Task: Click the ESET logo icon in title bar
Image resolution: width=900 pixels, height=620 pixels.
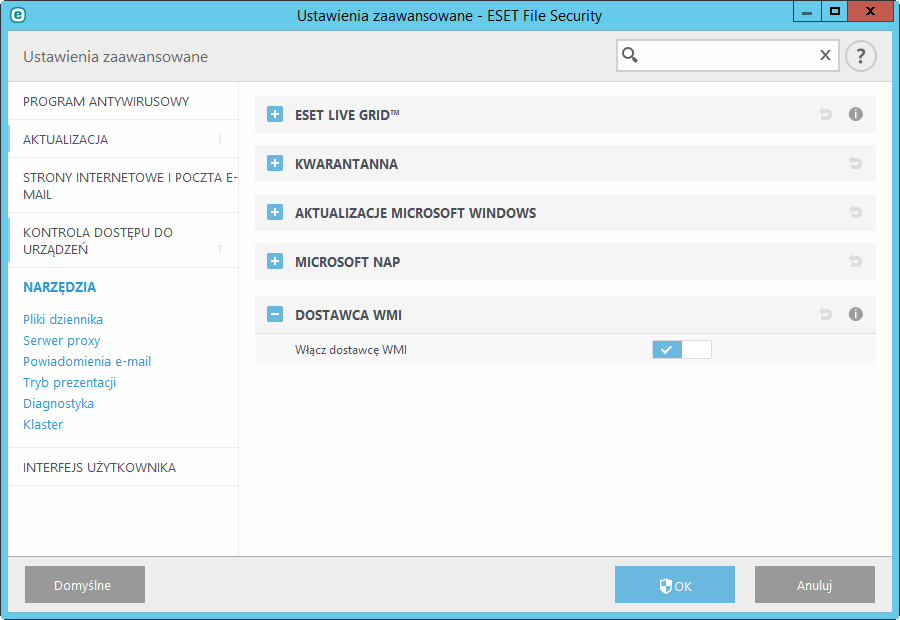Action: tap(18, 15)
